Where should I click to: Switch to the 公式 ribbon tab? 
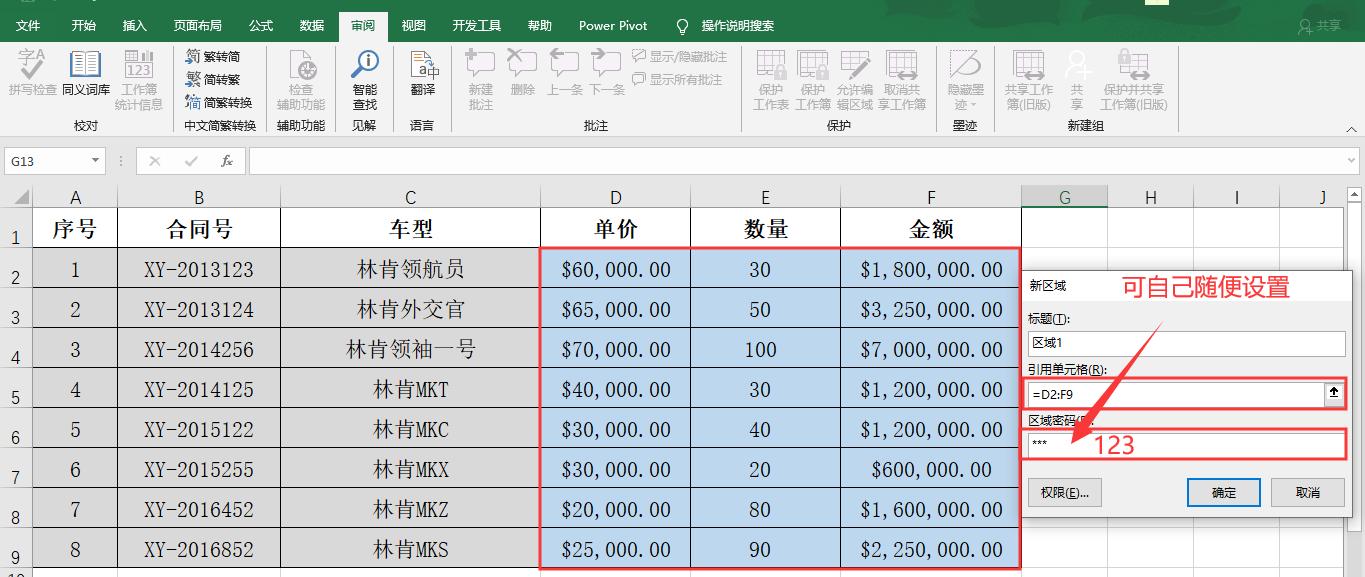[260, 25]
